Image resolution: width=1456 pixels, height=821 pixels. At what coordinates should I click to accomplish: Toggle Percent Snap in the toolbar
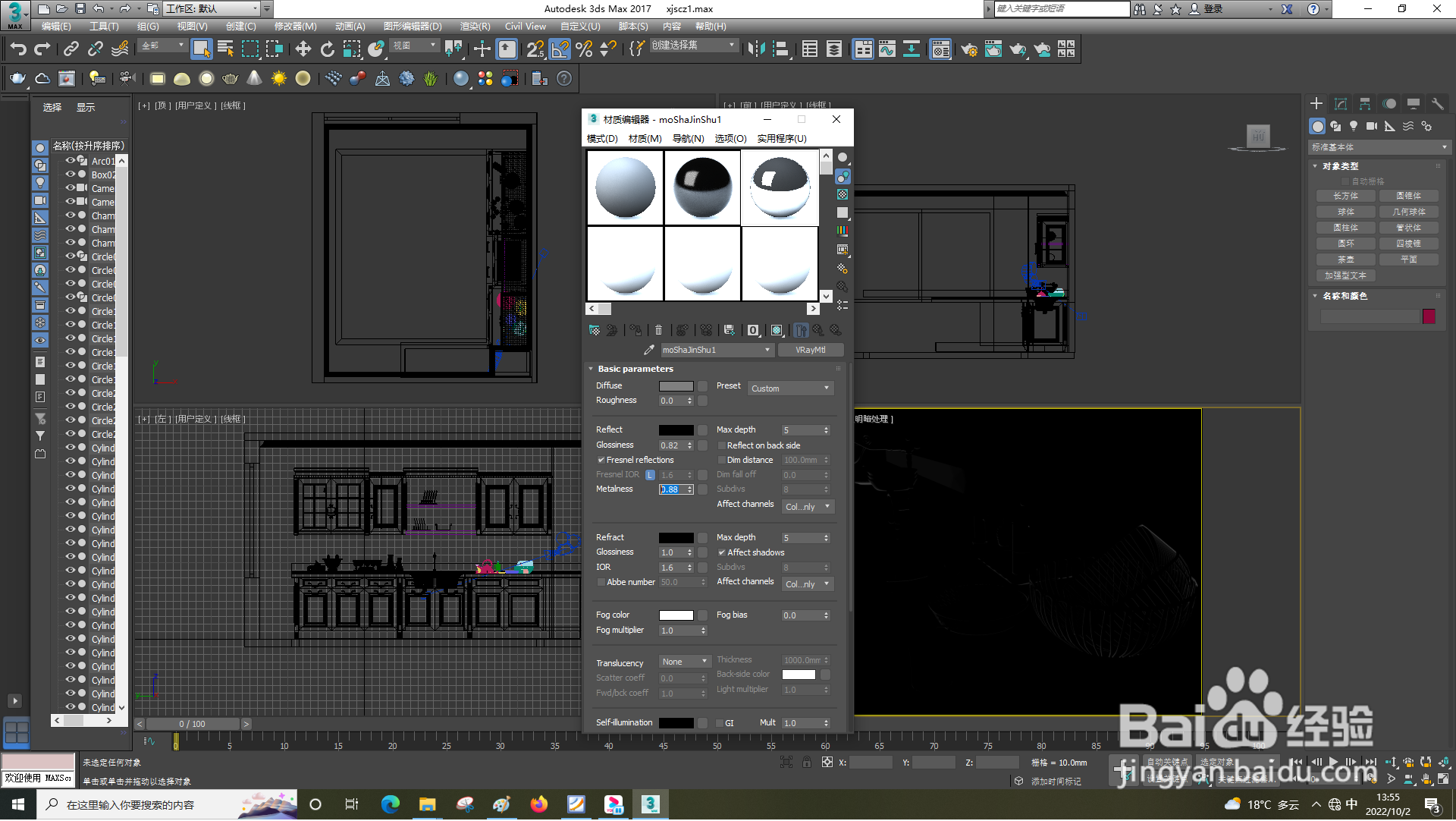[584, 49]
